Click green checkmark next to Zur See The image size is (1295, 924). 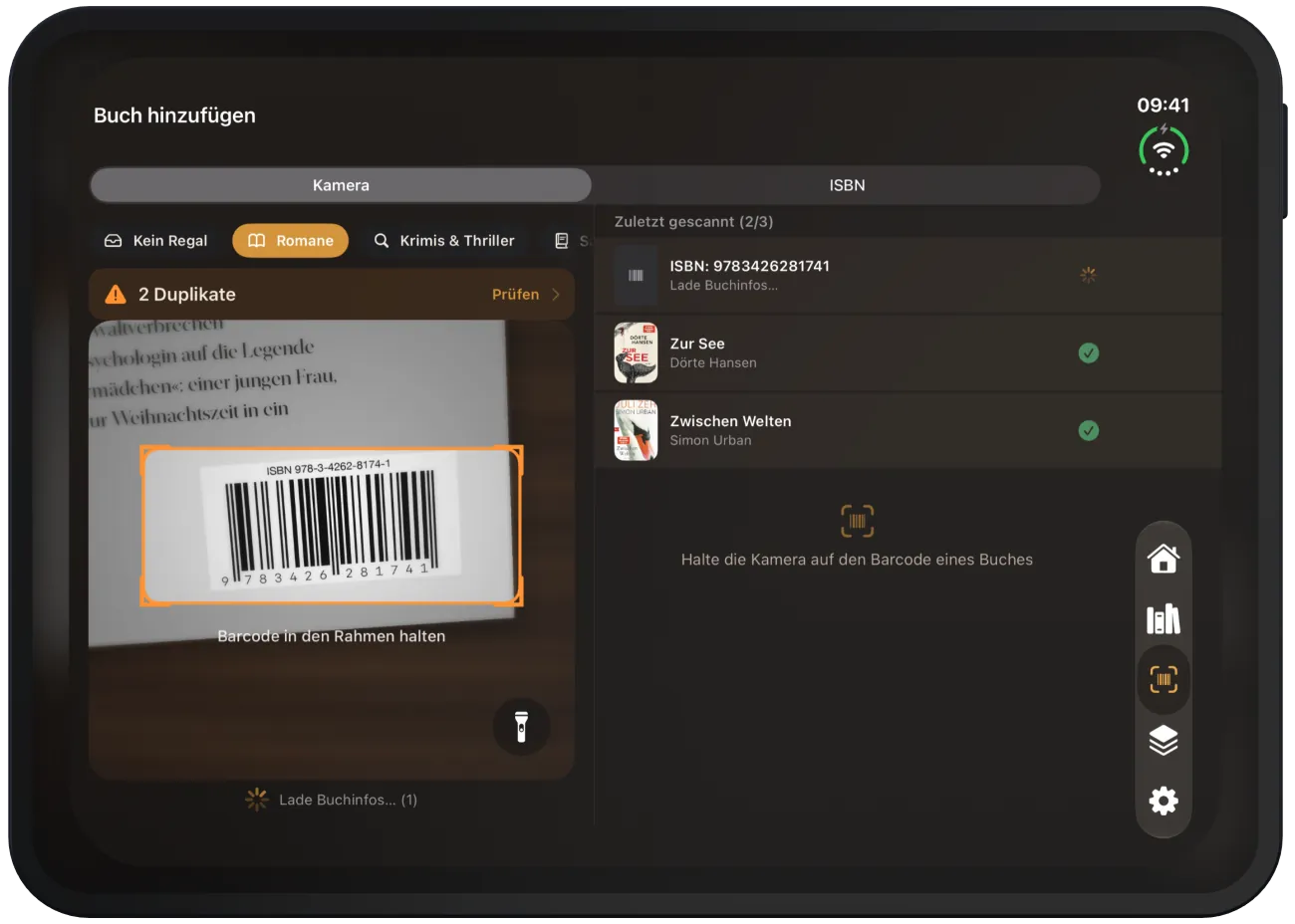click(1089, 352)
